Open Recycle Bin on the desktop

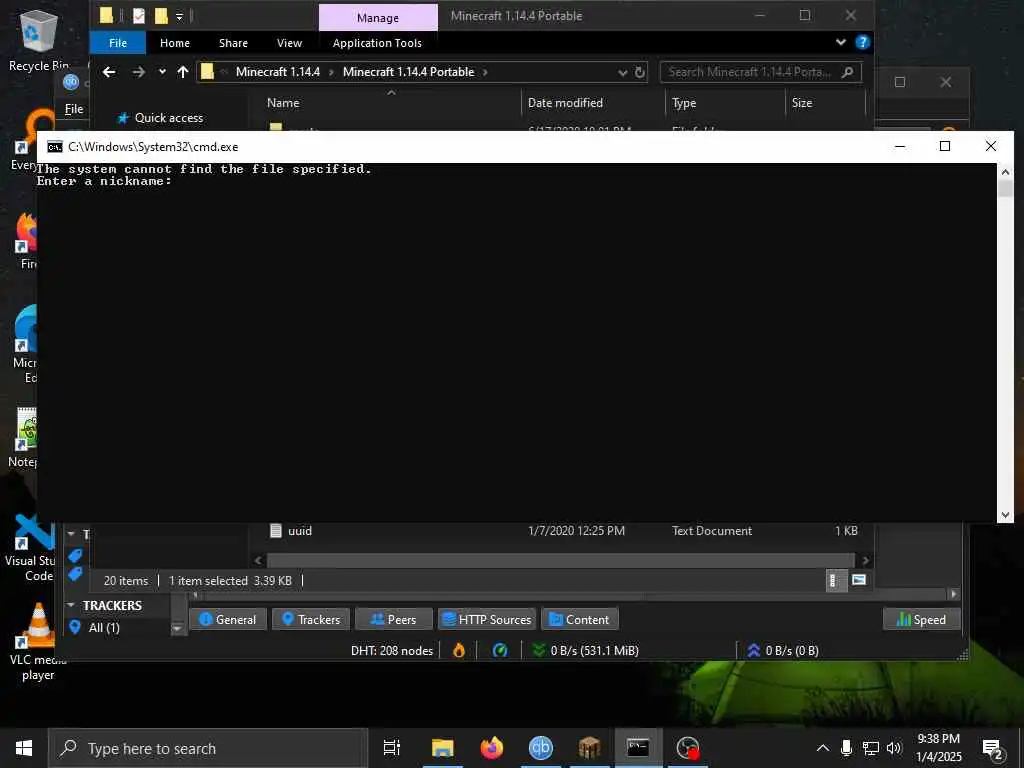[x=39, y=40]
